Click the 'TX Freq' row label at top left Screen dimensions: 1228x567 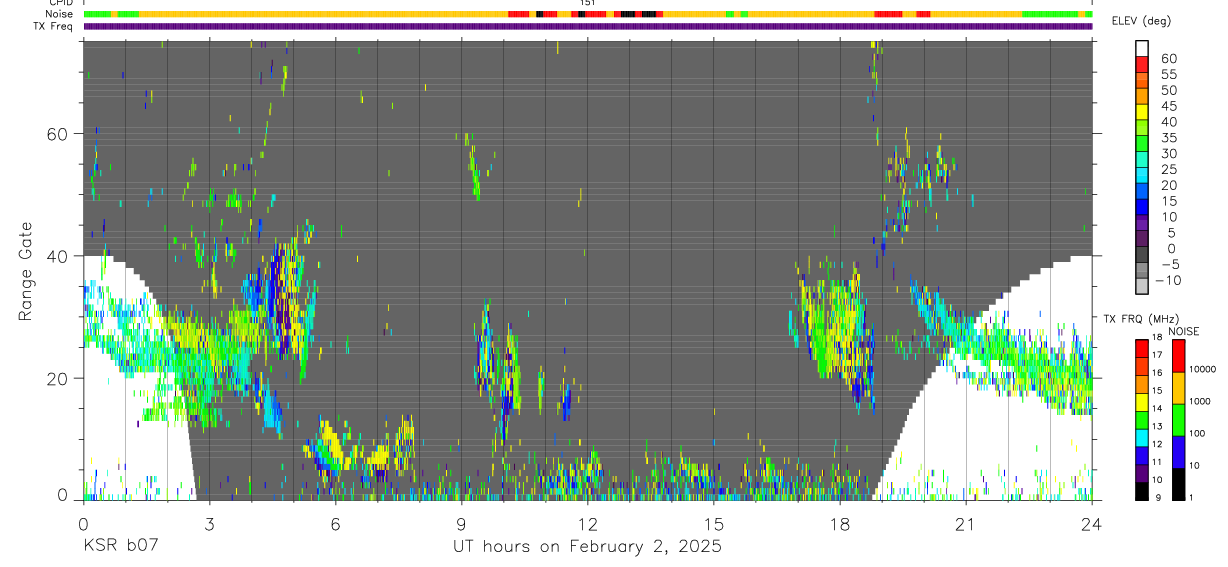(54, 26)
